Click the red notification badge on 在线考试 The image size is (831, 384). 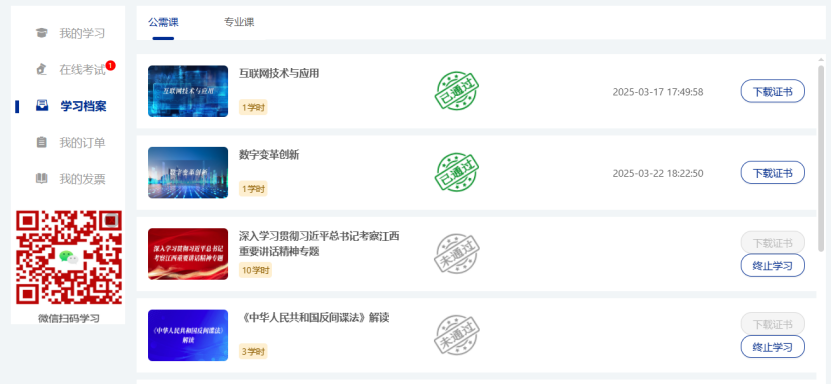110,66
